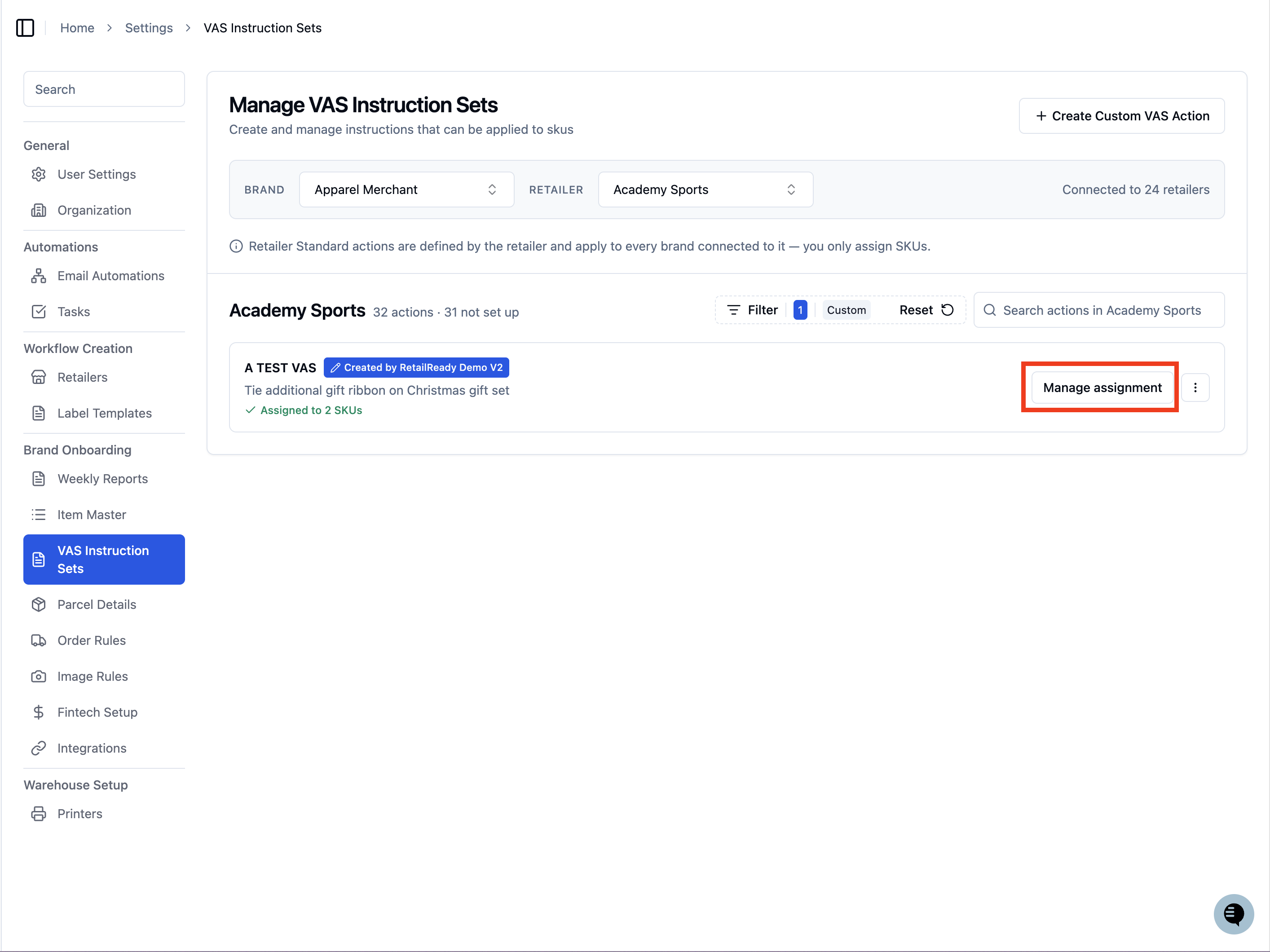Viewport: 1270px width, 952px height.
Task: Click the Parcel Details box icon
Action: (x=39, y=604)
